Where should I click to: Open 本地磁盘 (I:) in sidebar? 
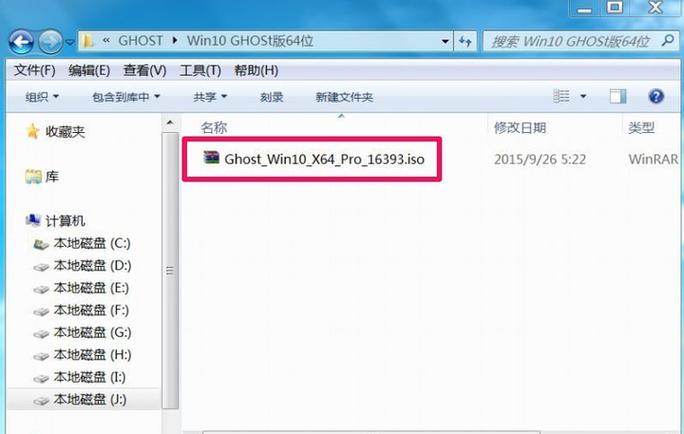tap(90, 377)
